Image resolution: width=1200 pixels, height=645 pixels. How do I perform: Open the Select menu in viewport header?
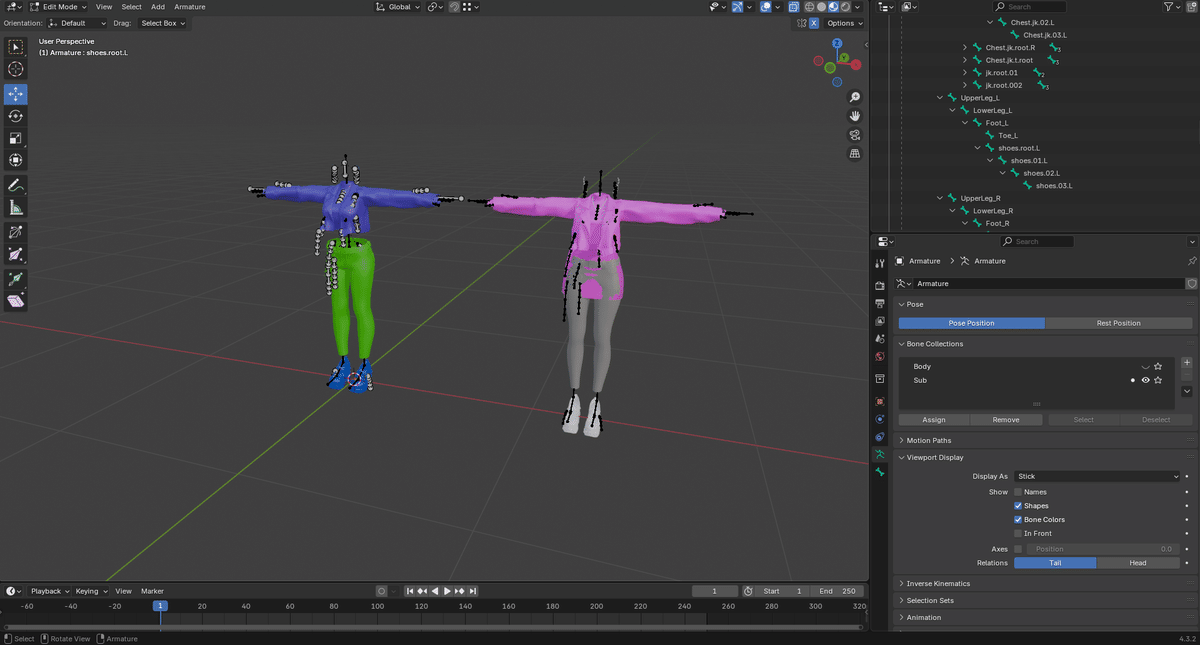[132, 6]
